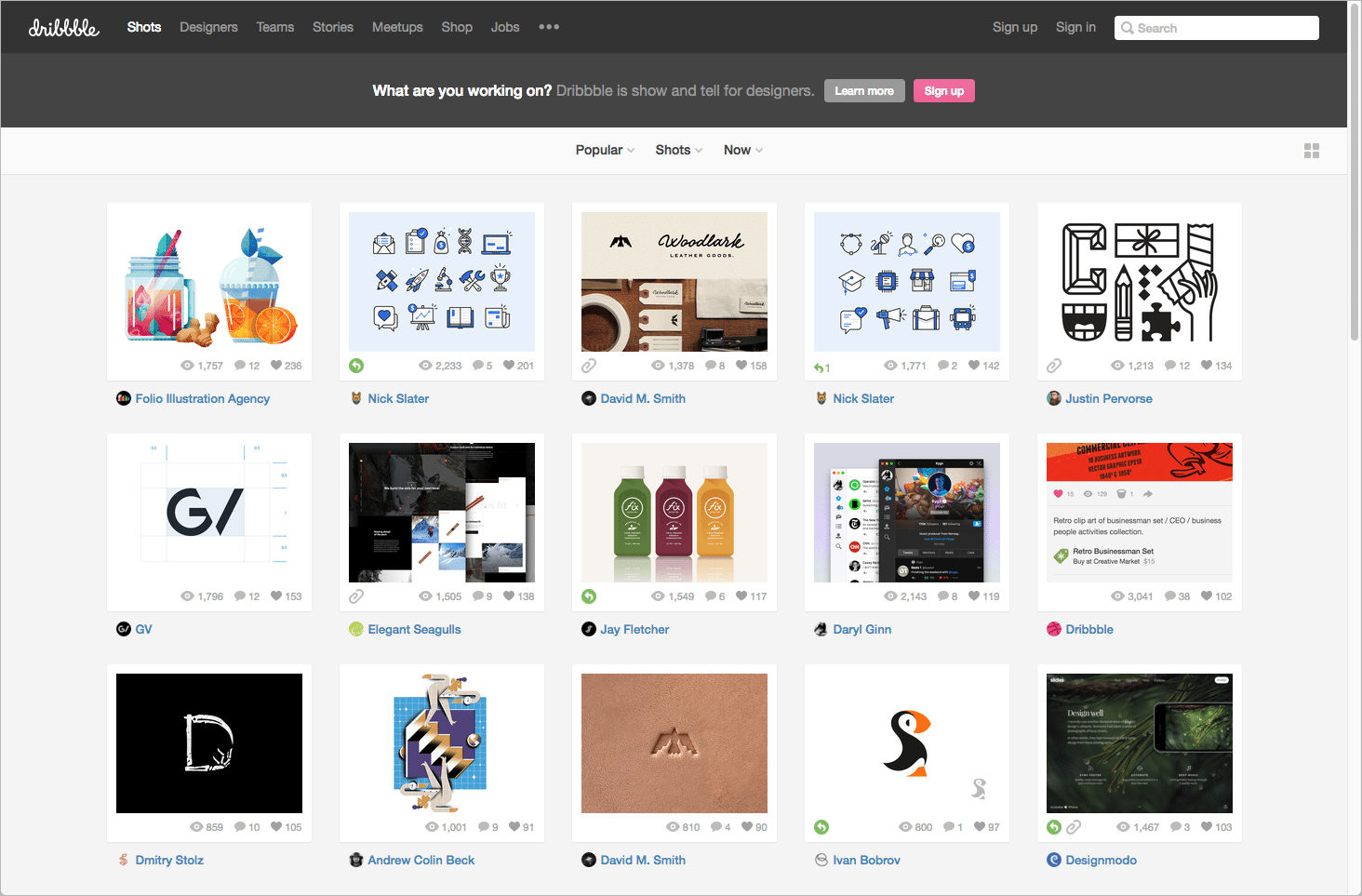Click the attachment icon on the Designmodo shot

pos(1075,826)
